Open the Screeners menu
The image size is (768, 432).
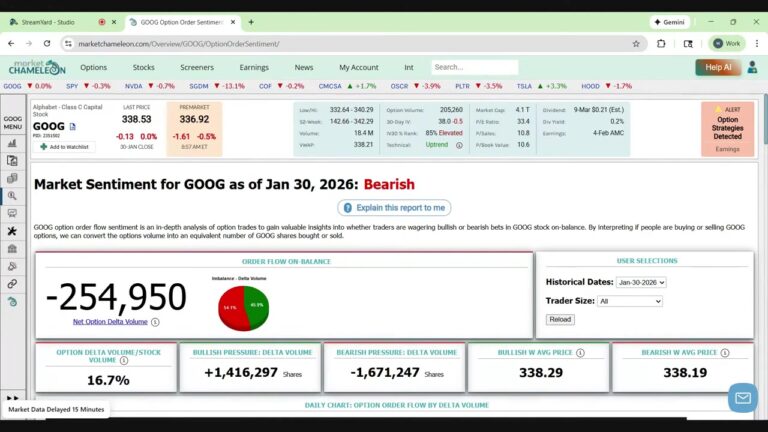tap(197, 68)
